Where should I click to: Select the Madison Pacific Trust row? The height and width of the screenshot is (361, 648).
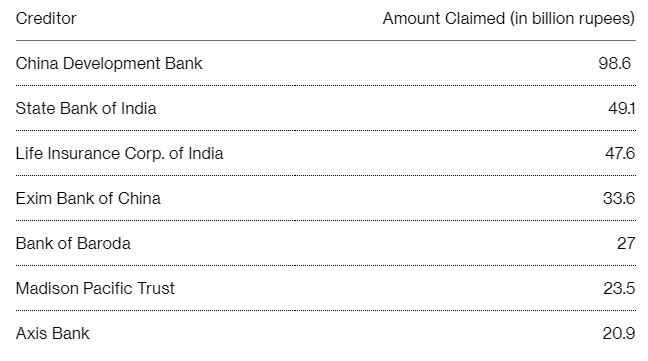point(326,289)
